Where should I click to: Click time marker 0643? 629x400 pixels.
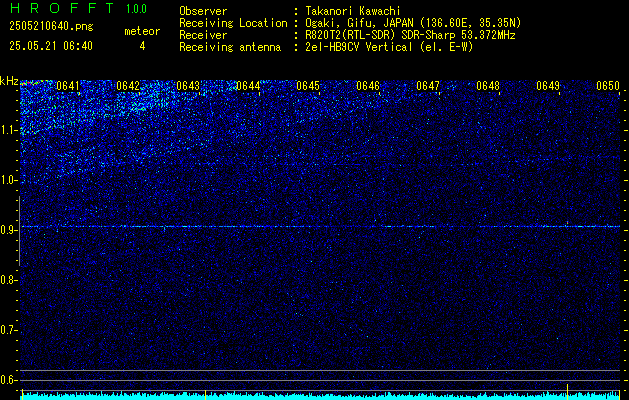tap(188, 86)
